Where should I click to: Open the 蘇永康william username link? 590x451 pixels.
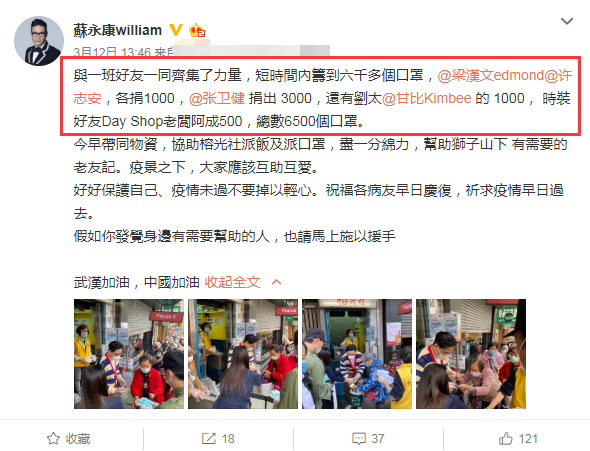coord(117,30)
